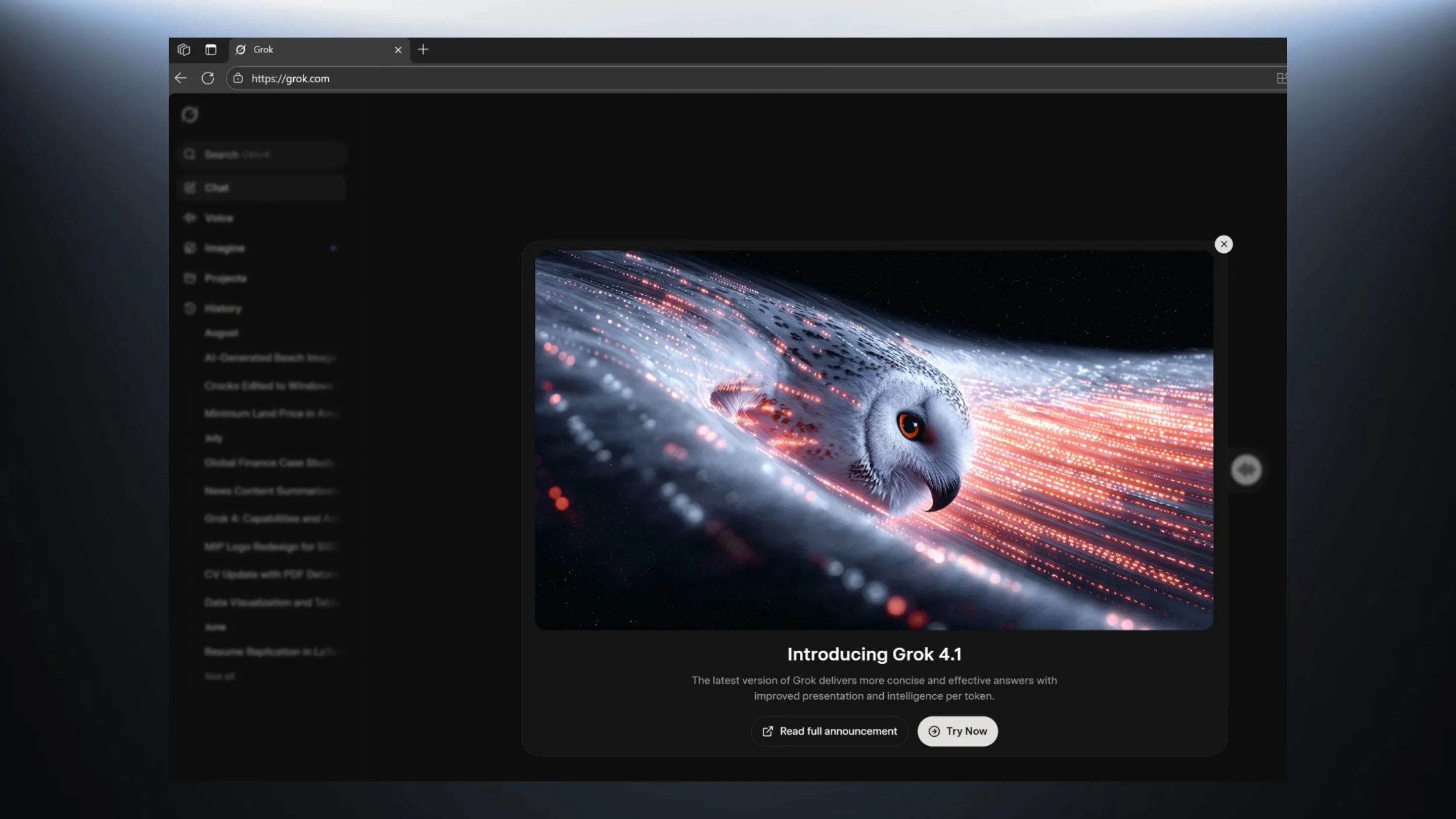Close the Grok browser tab

point(398,50)
